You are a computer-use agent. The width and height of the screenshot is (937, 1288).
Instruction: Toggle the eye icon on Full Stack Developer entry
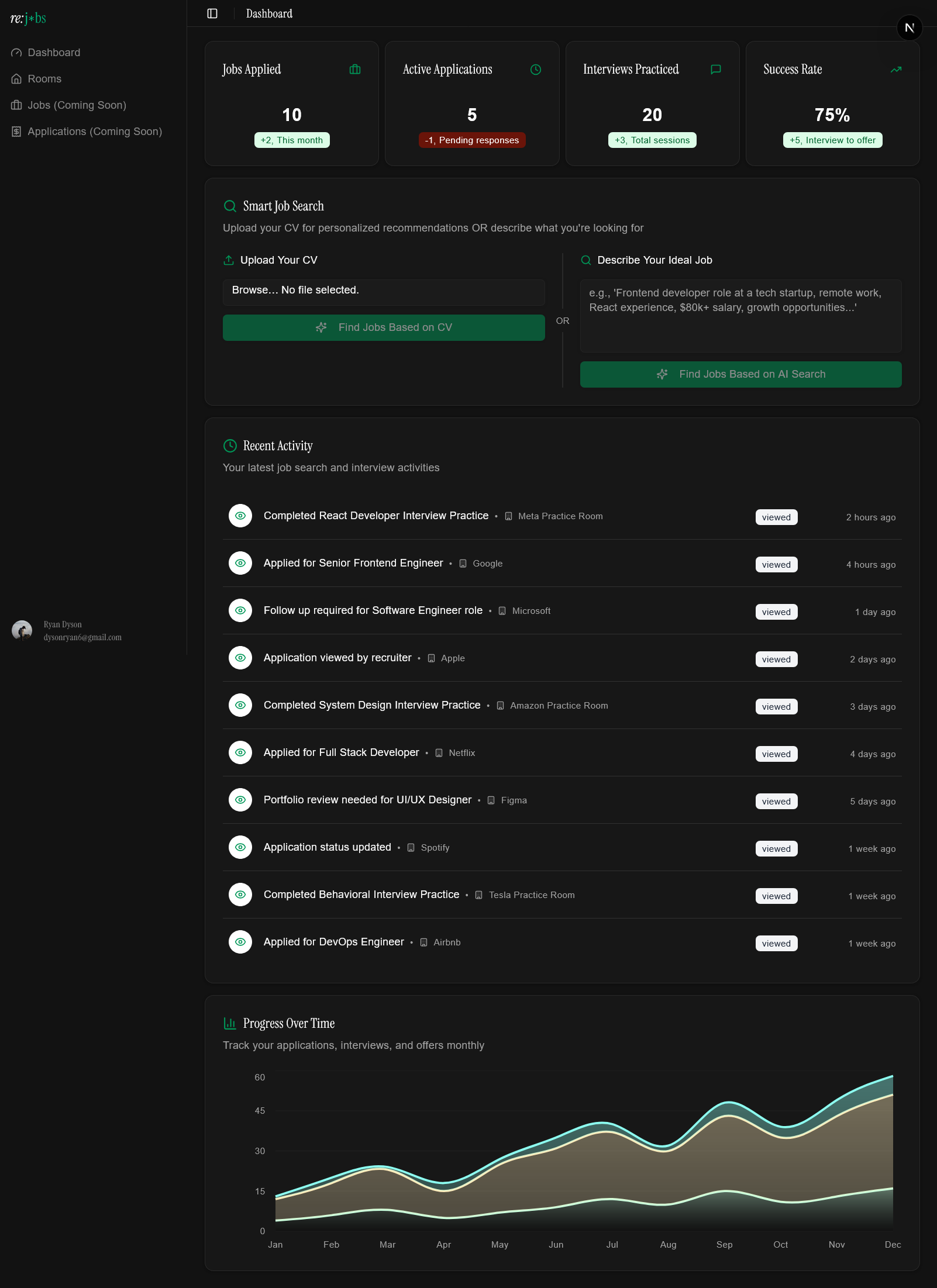[x=240, y=752]
